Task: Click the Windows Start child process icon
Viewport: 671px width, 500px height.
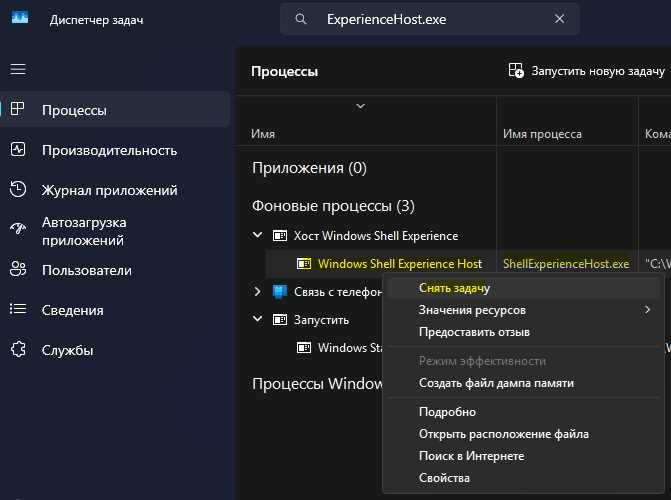Action: pos(304,348)
